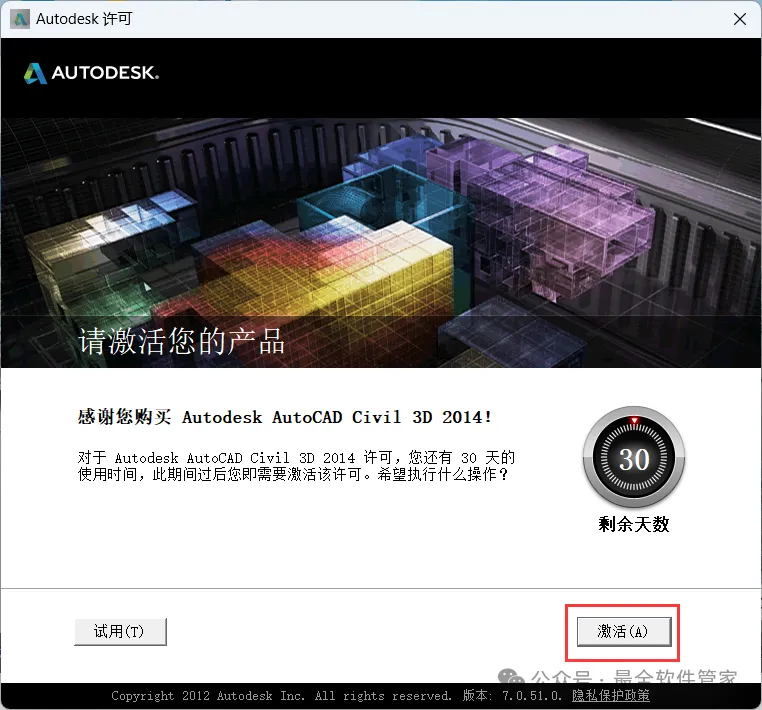Click the 30 days remaining countdown dial
Viewport: 762px width, 710px height.
coord(634,457)
